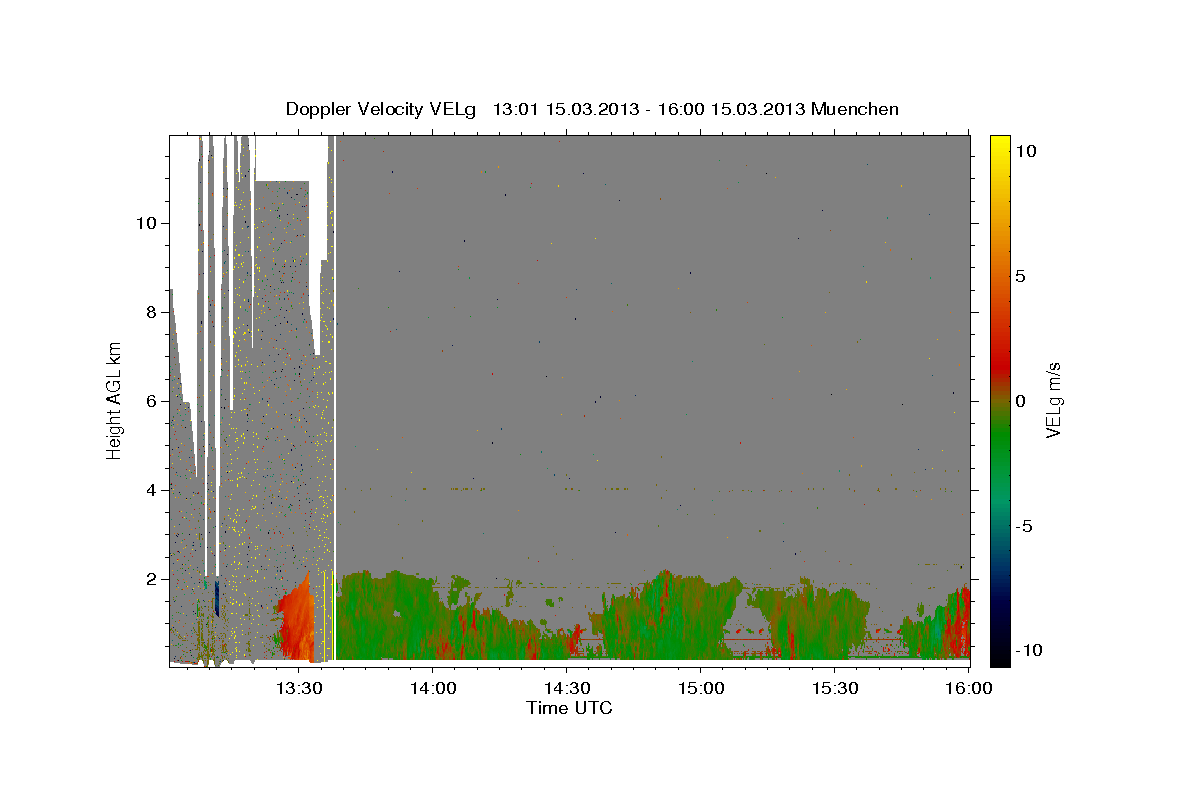The image size is (1200, 800).
Task: Click the colorbar value label -5
Action: coord(1024,526)
